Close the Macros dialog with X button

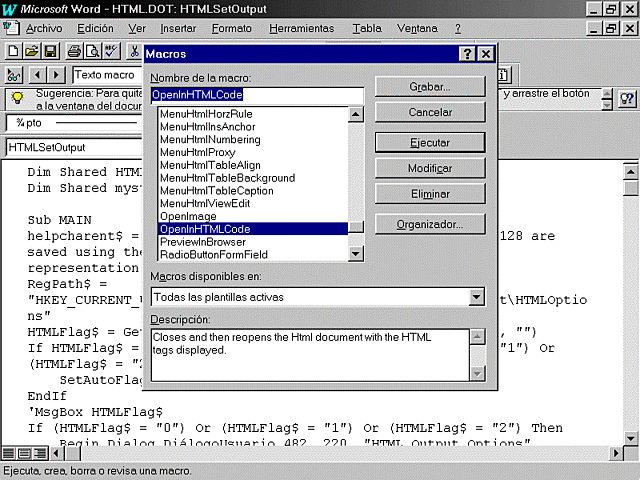click(x=486, y=54)
